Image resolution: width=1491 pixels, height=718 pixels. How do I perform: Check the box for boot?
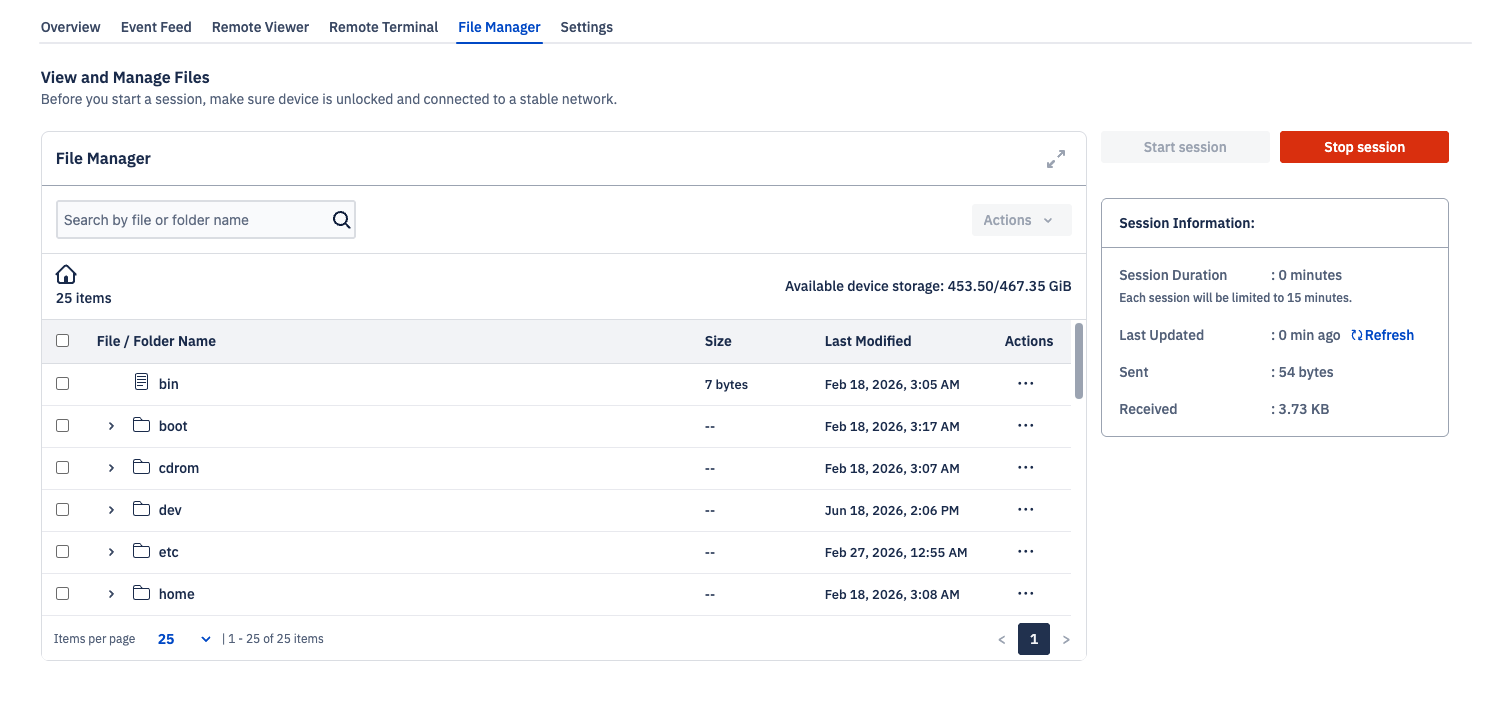[x=62, y=425]
